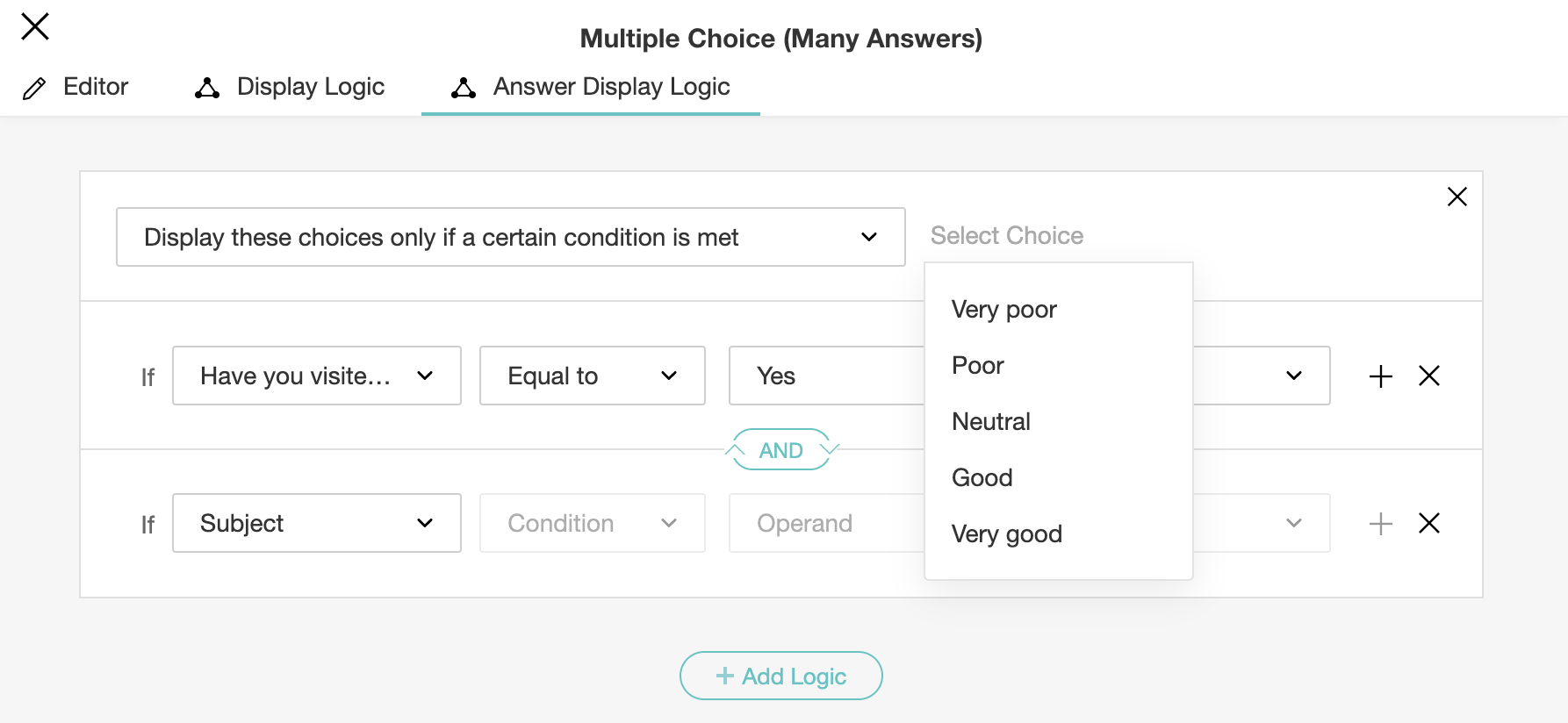Screen dimensions: 1568x723
Task: Switch to the Display Logic tab
Action: tap(310, 87)
